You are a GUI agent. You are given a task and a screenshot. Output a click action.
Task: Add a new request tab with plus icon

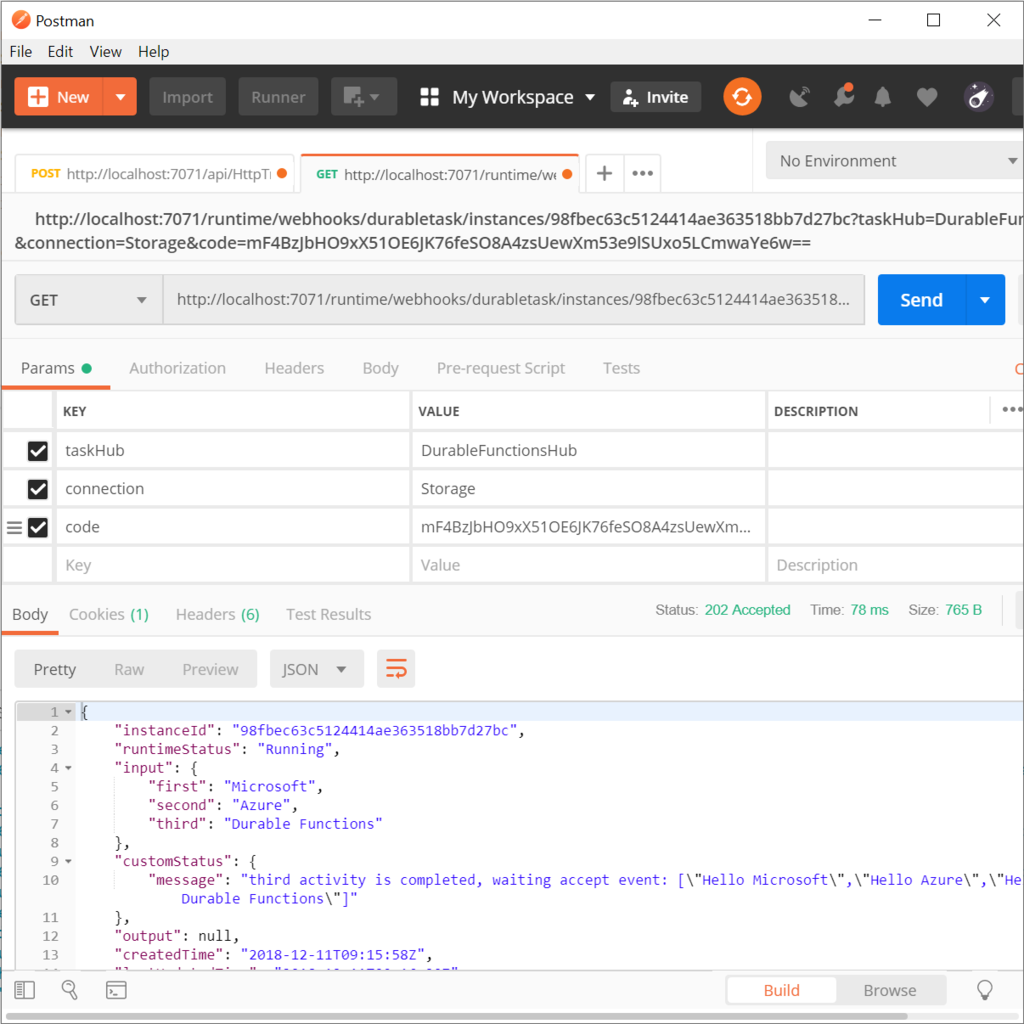604,173
